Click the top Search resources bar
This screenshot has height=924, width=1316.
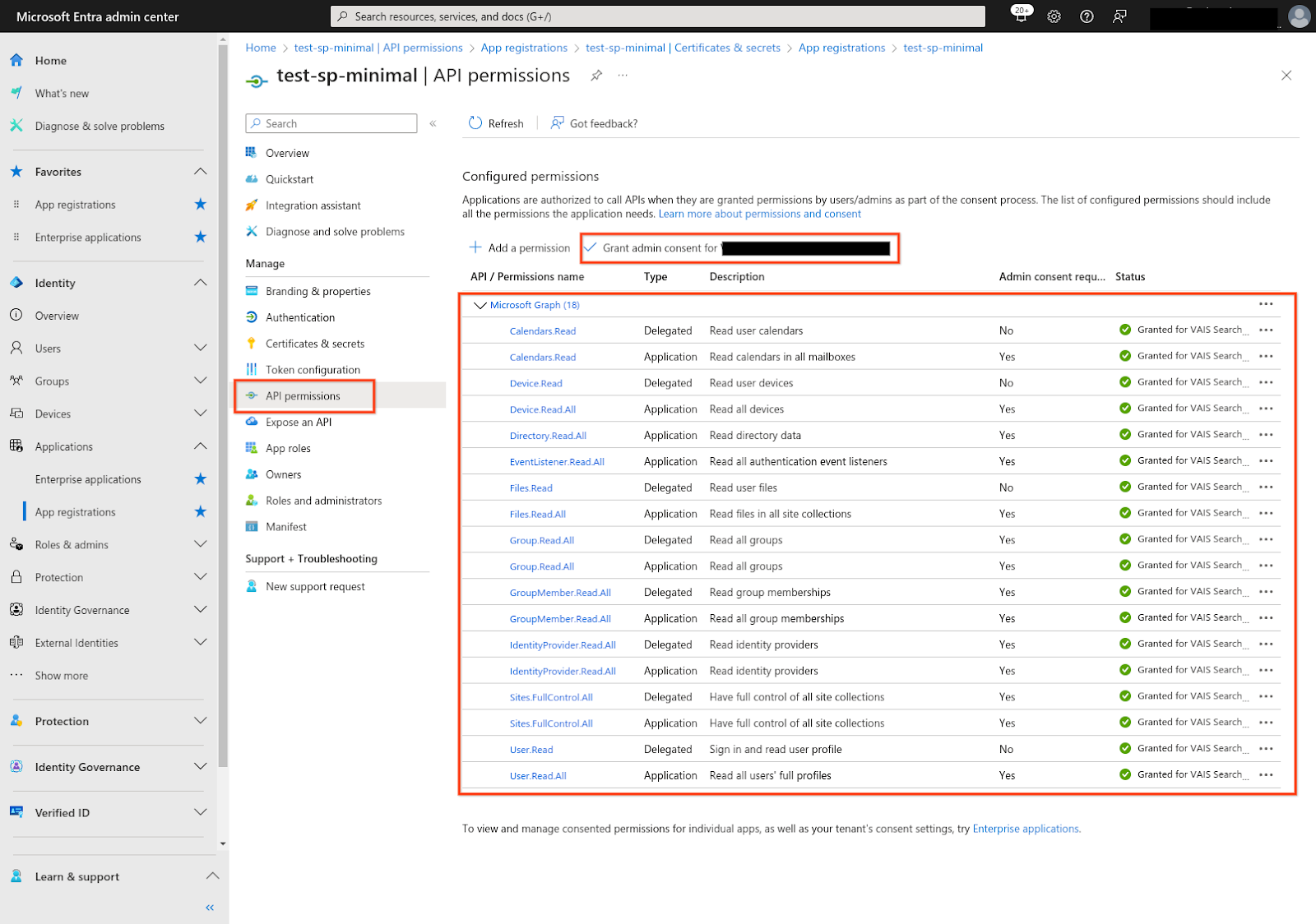tap(658, 16)
